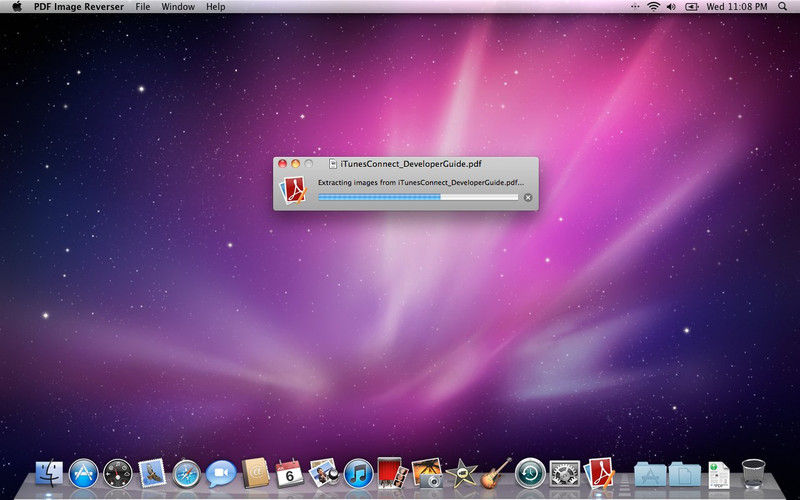
Task: Open the Window menu
Action: click(178, 7)
